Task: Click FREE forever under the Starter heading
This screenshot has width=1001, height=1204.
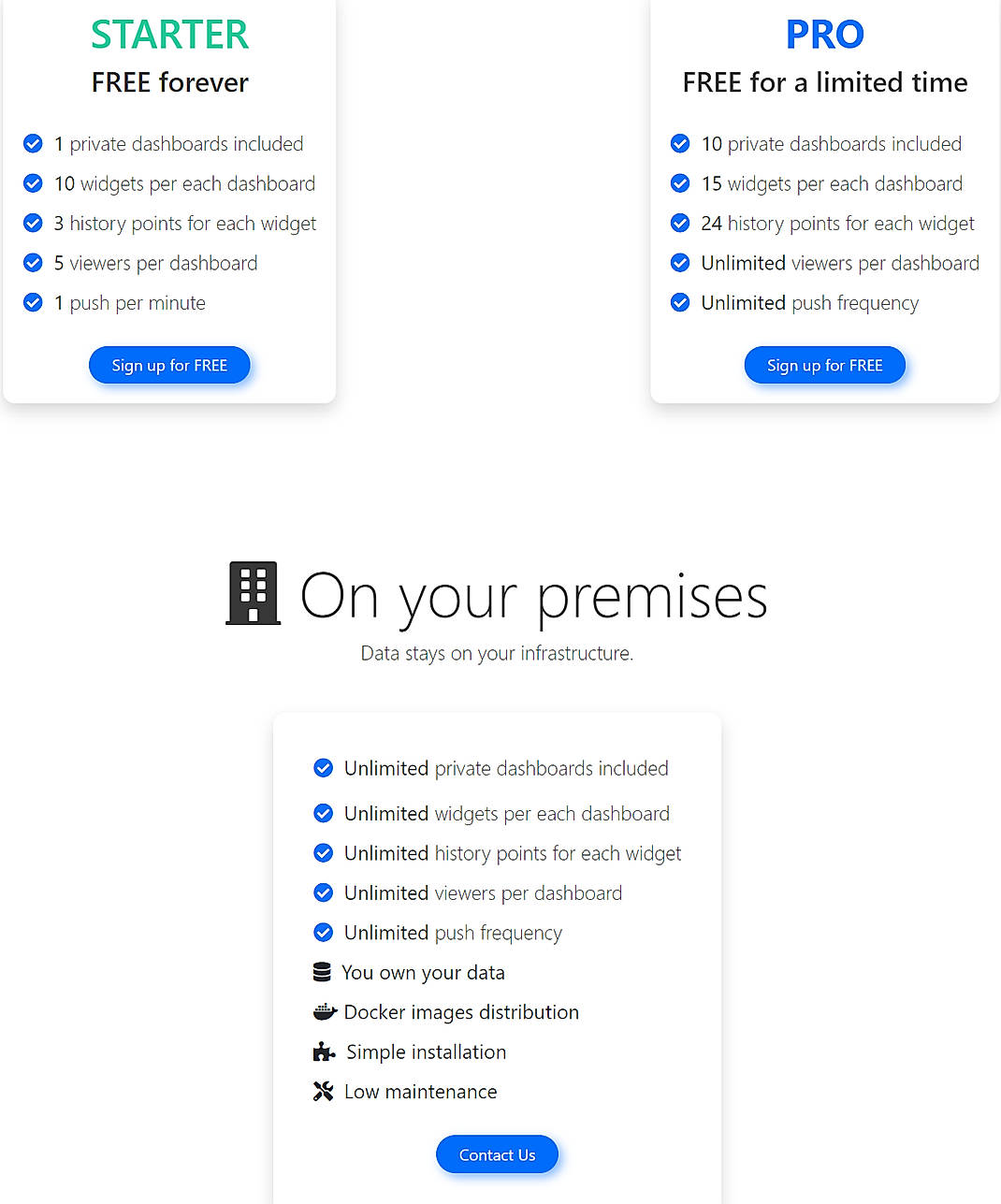Action: pyautogui.click(x=169, y=82)
